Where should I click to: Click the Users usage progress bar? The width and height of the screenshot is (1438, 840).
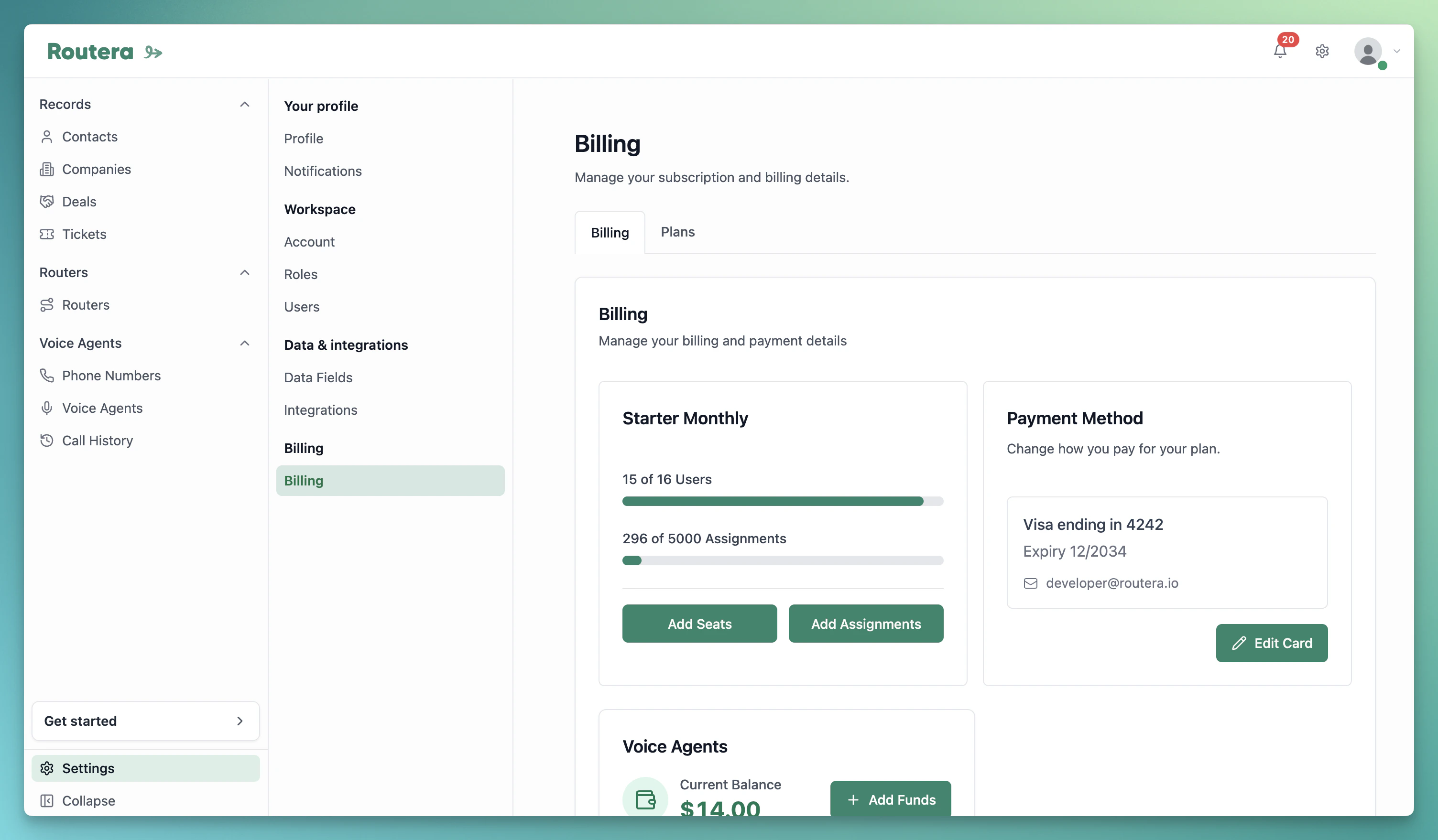point(782,501)
